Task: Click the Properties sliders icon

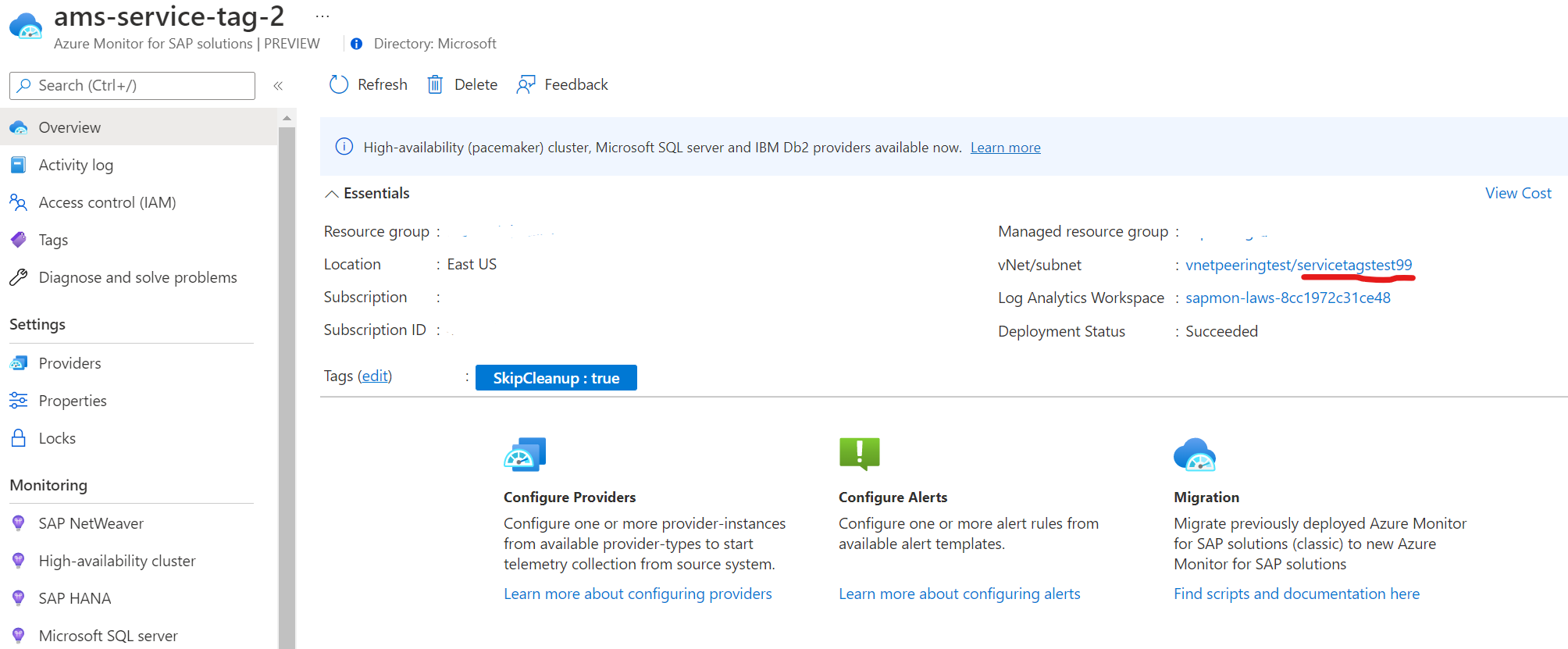Action: pyautogui.click(x=19, y=401)
